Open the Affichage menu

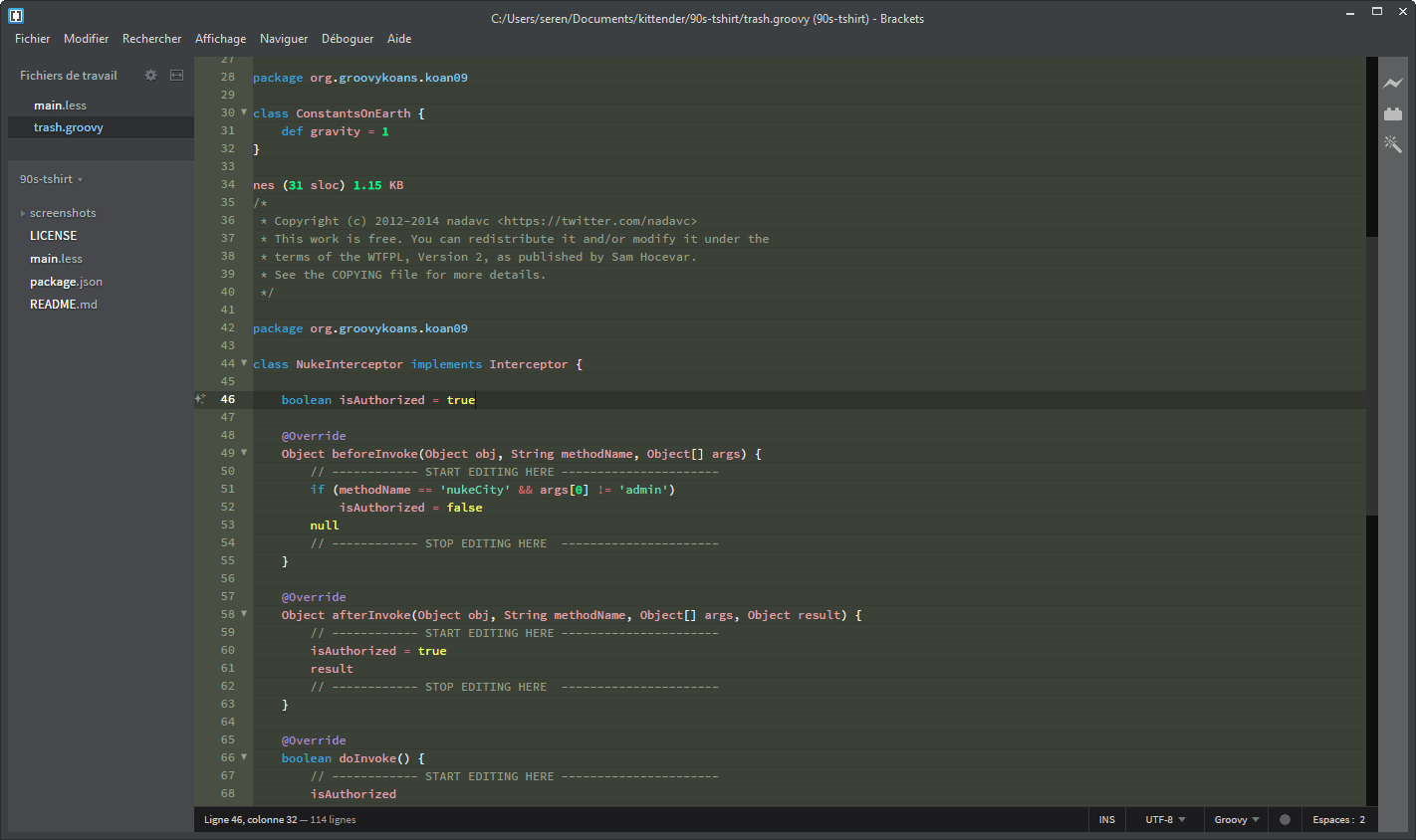[220, 39]
